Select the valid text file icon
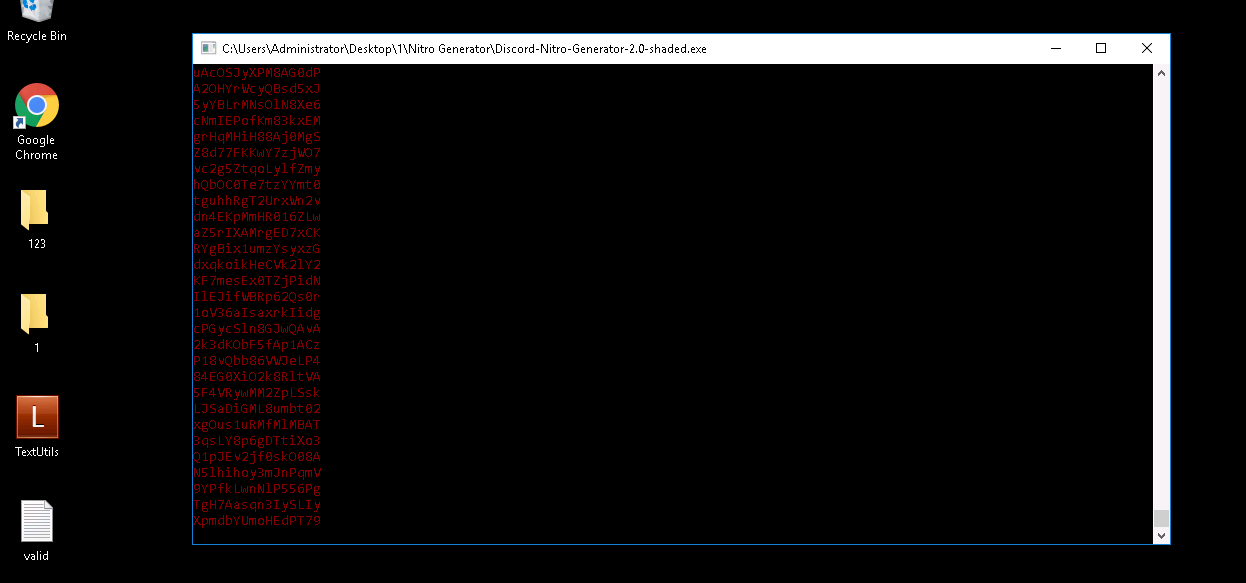 click(37, 531)
